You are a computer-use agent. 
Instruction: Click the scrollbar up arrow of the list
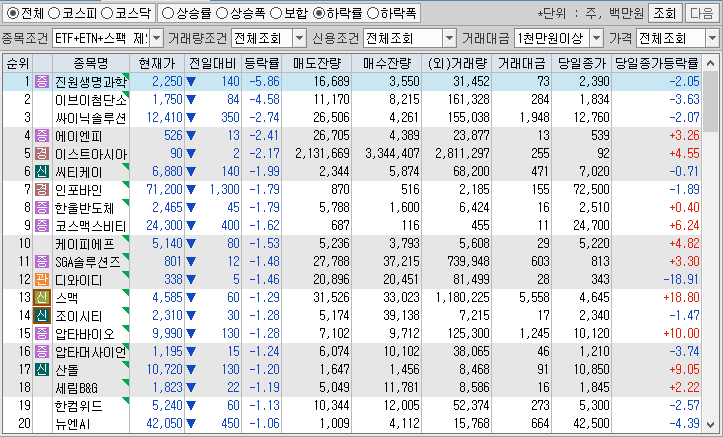pyautogui.click(x=710, y=63)
